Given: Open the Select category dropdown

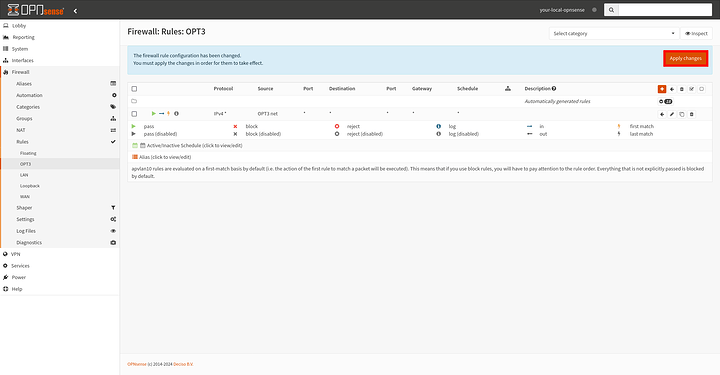Looking at the screenshot, I should (x=613, y=34).
